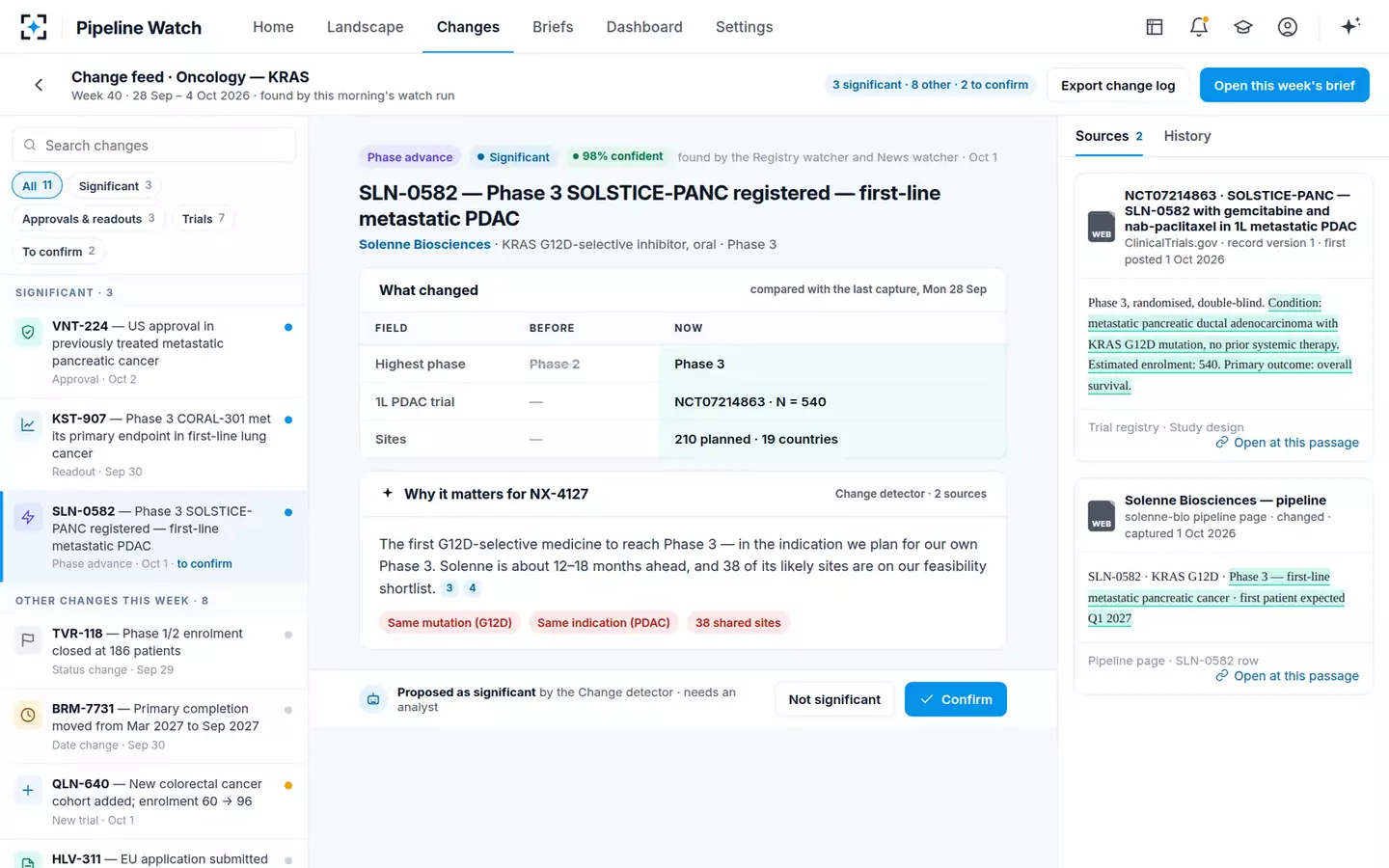
Task: Click the Phase advance badge
Action: point(410,157)
